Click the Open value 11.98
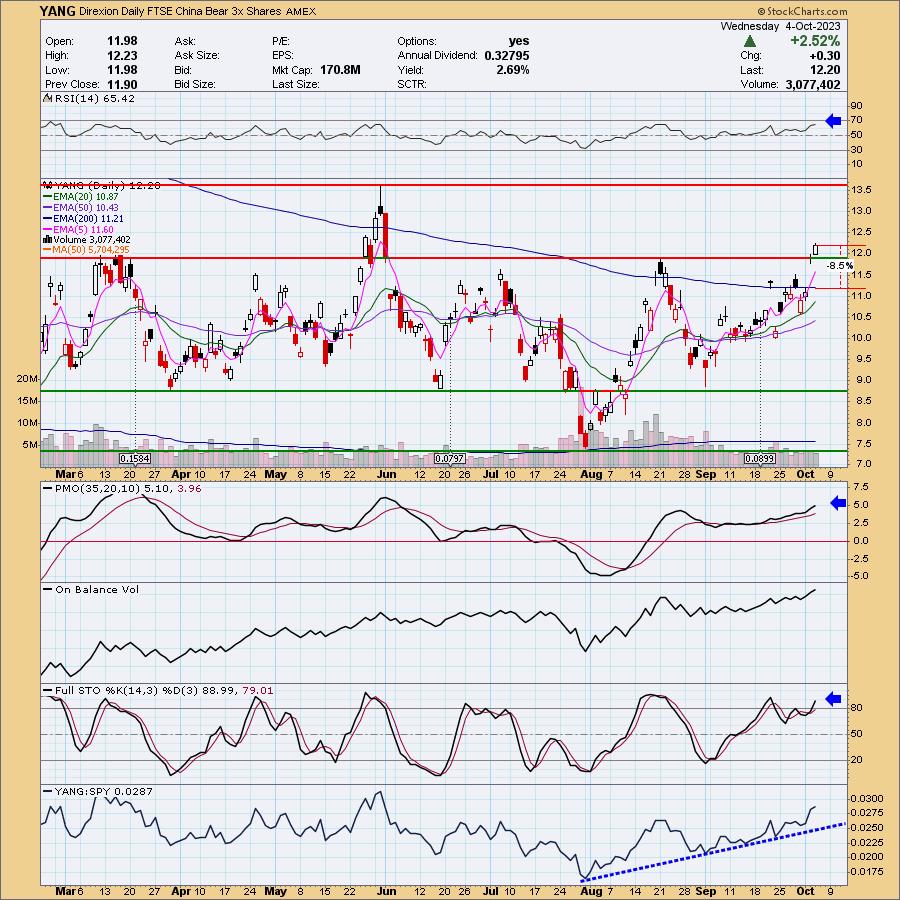 (122, 41)
